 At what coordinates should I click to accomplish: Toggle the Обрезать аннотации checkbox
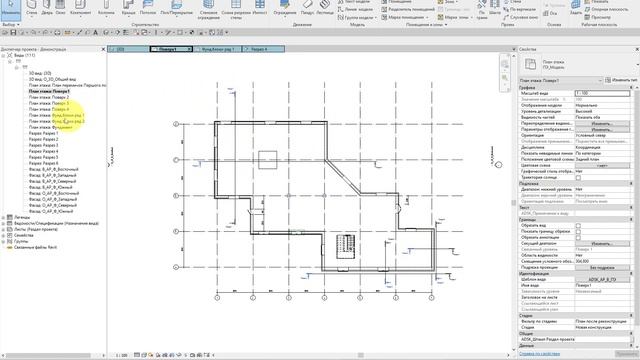point(578,237)
